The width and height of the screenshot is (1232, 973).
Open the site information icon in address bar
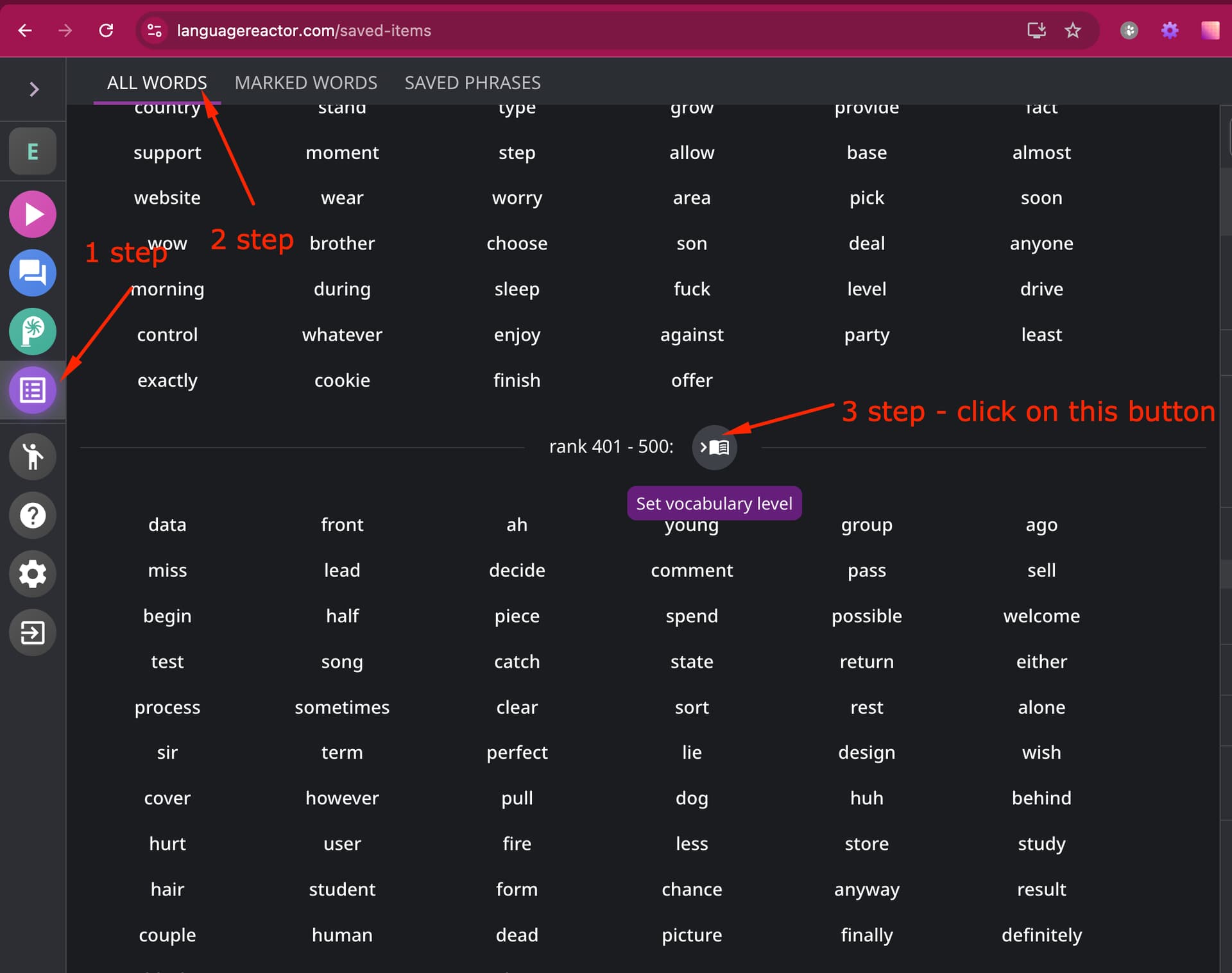tap(155, 30)
